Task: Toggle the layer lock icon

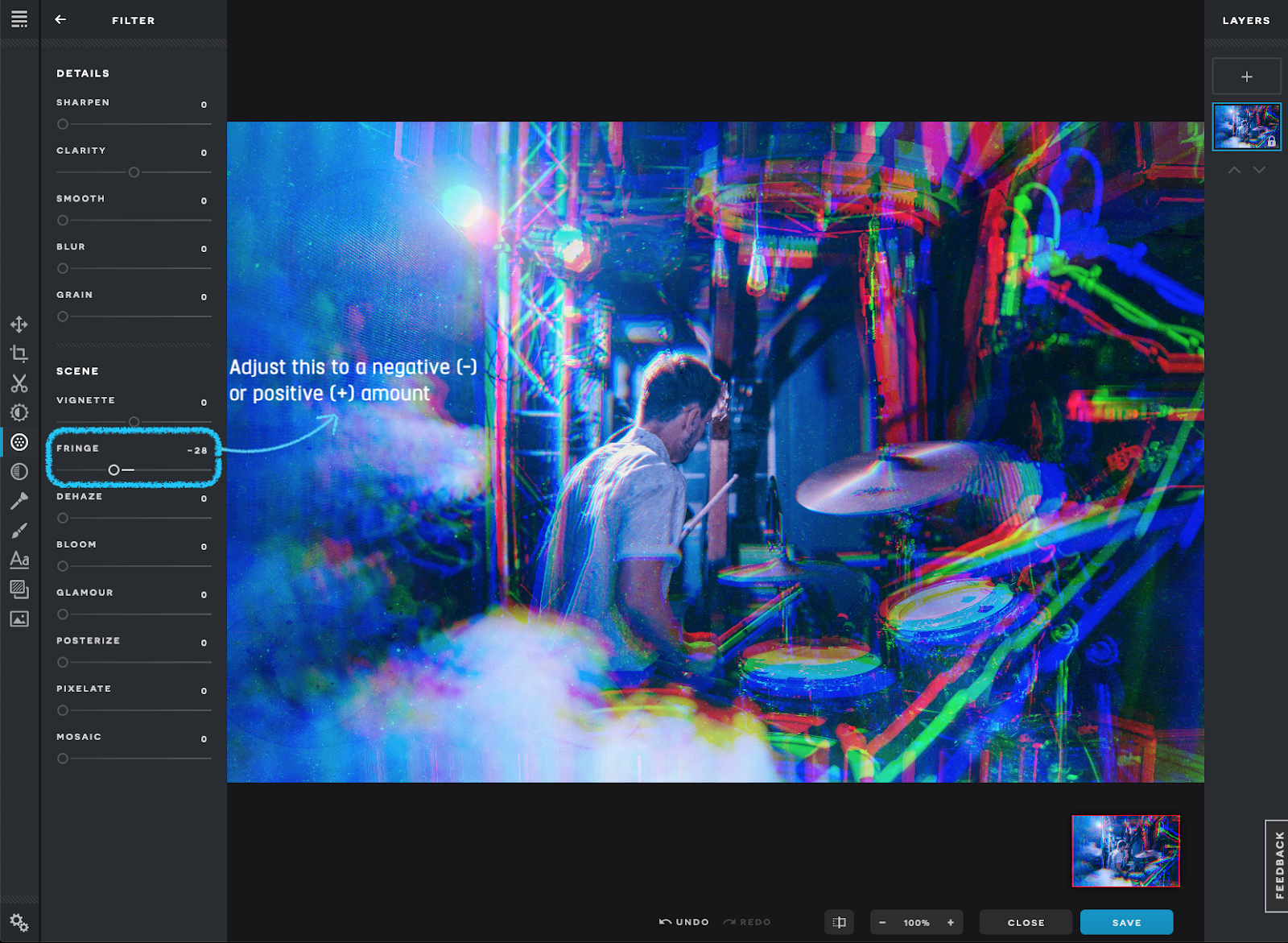Action: (x=1271, y=142)
